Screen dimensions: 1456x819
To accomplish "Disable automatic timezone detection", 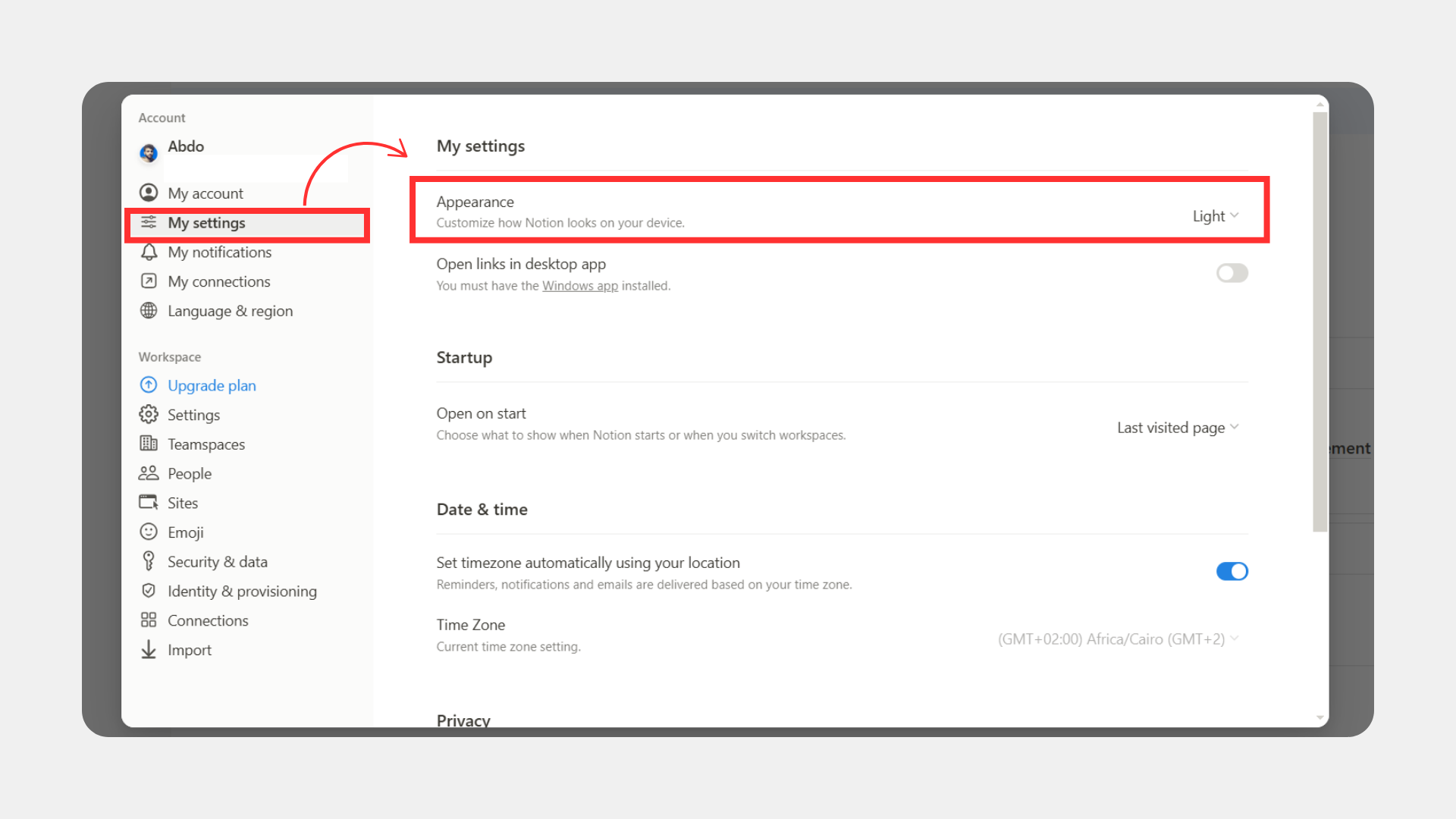I will tap(1232, 571).
